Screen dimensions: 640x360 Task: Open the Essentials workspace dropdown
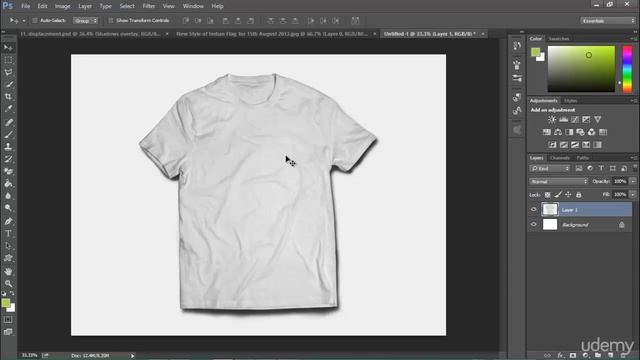click(x=608, y=20)
